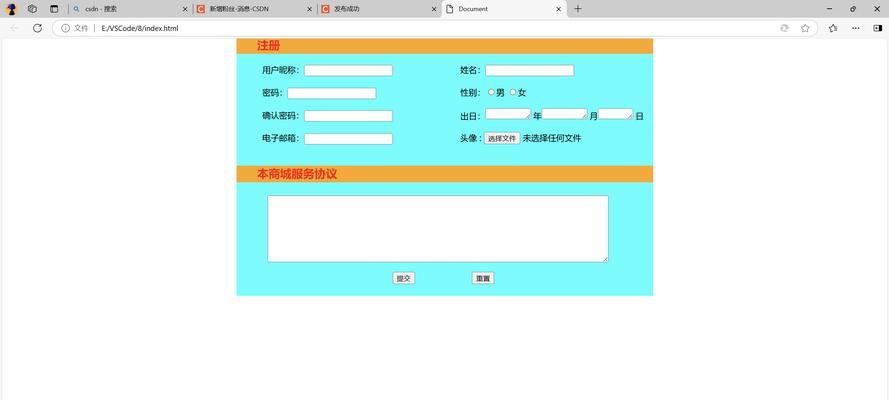Switch to the 新增粉丝-消息-CSDN tab
889x400 pixels.
pos(254,9)
